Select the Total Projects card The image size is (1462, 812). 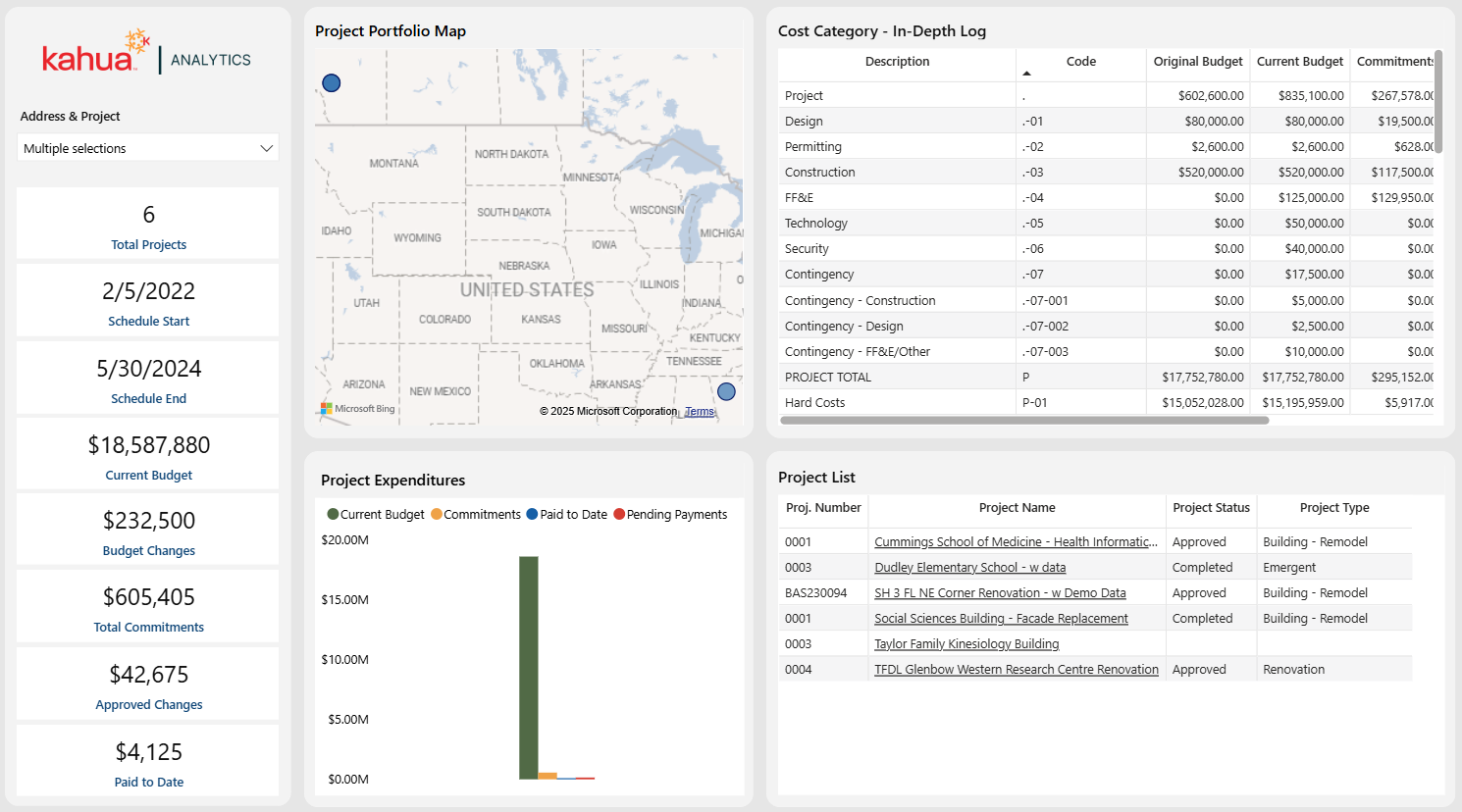148,225
